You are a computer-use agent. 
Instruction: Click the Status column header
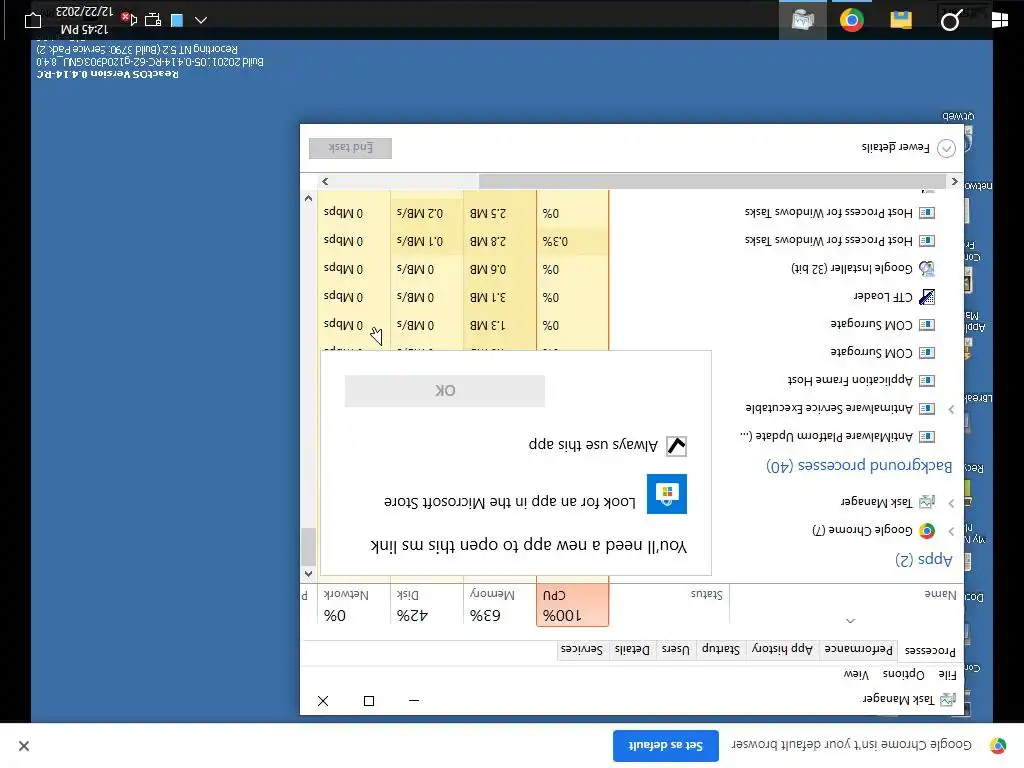[x=669, y=605]
